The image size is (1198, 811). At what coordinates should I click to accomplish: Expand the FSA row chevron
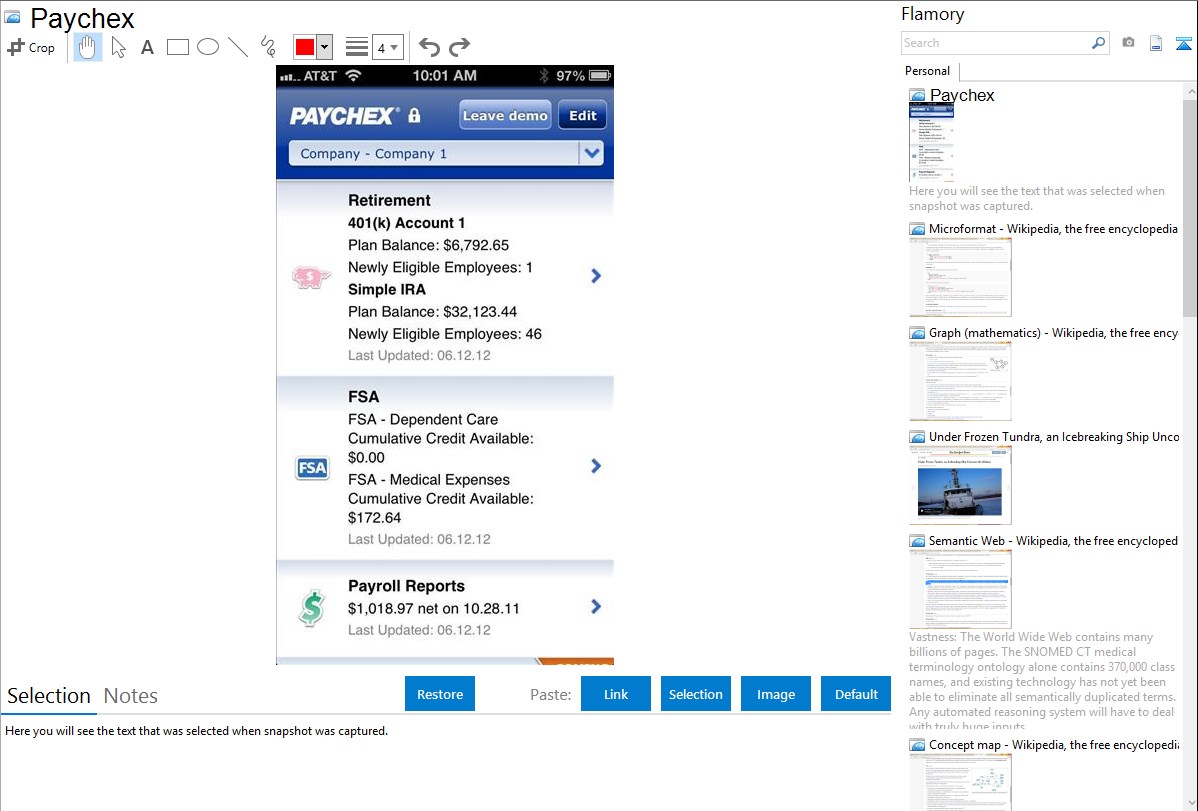[596, 466]
